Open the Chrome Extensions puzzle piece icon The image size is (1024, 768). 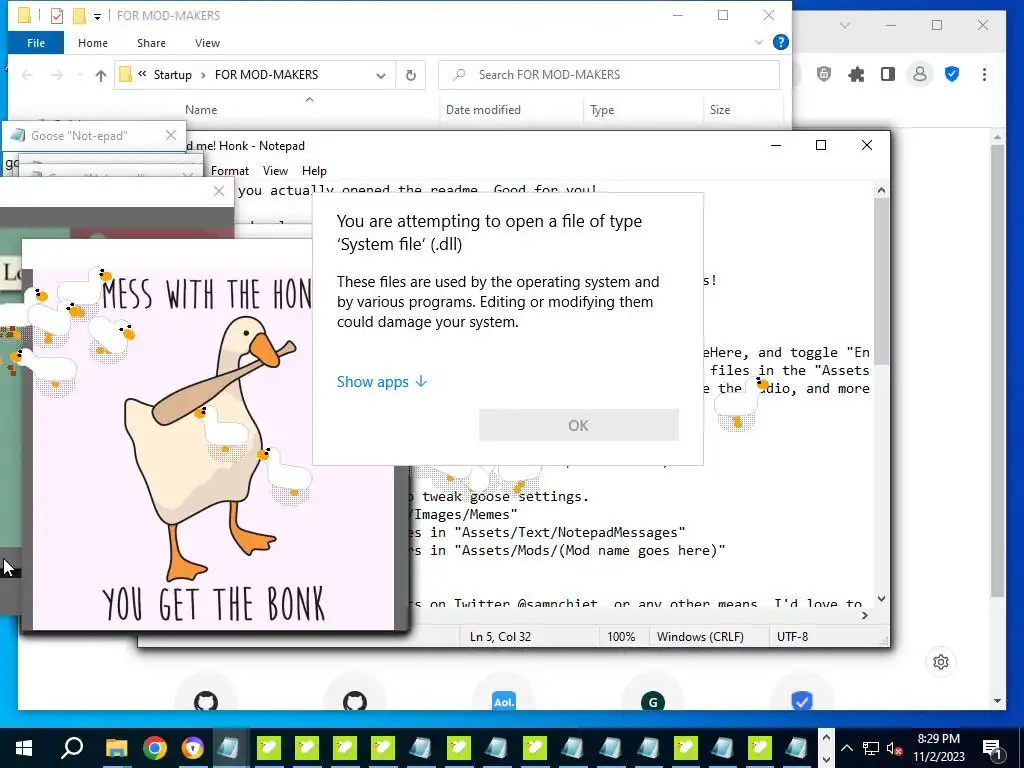pos(856,74)
